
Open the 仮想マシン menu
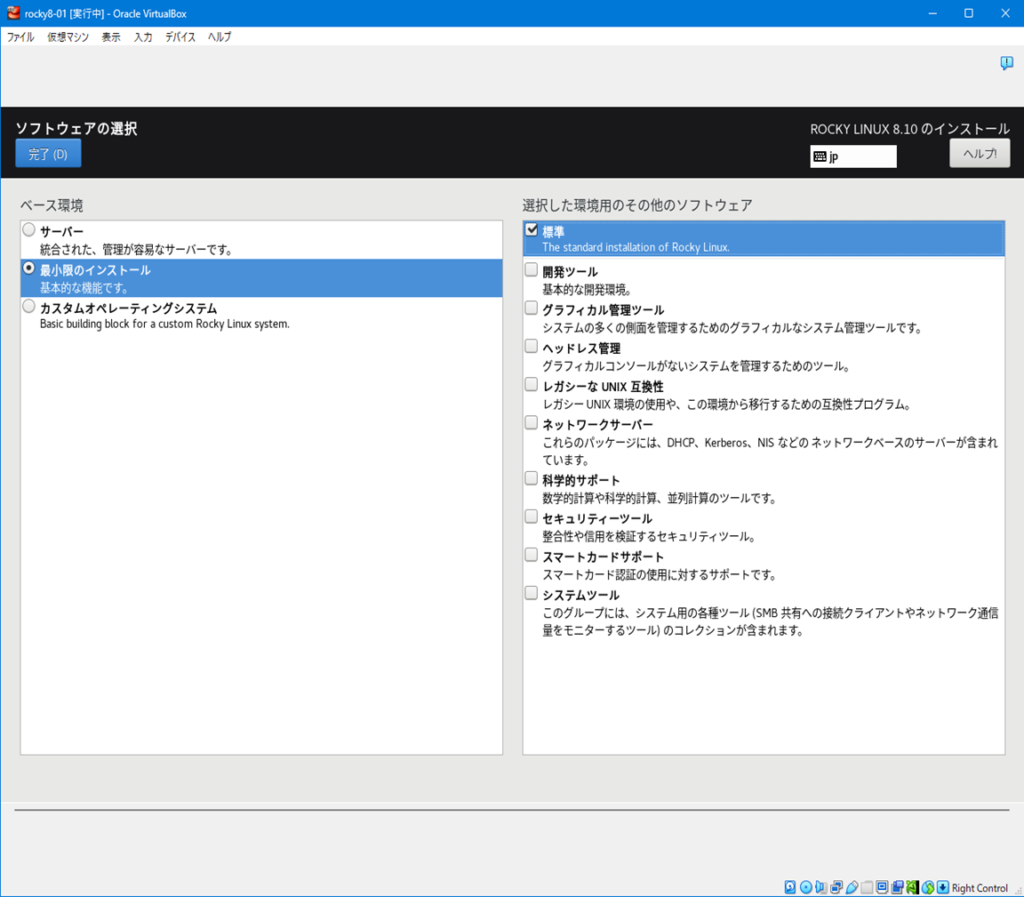[x=68, y=37]
